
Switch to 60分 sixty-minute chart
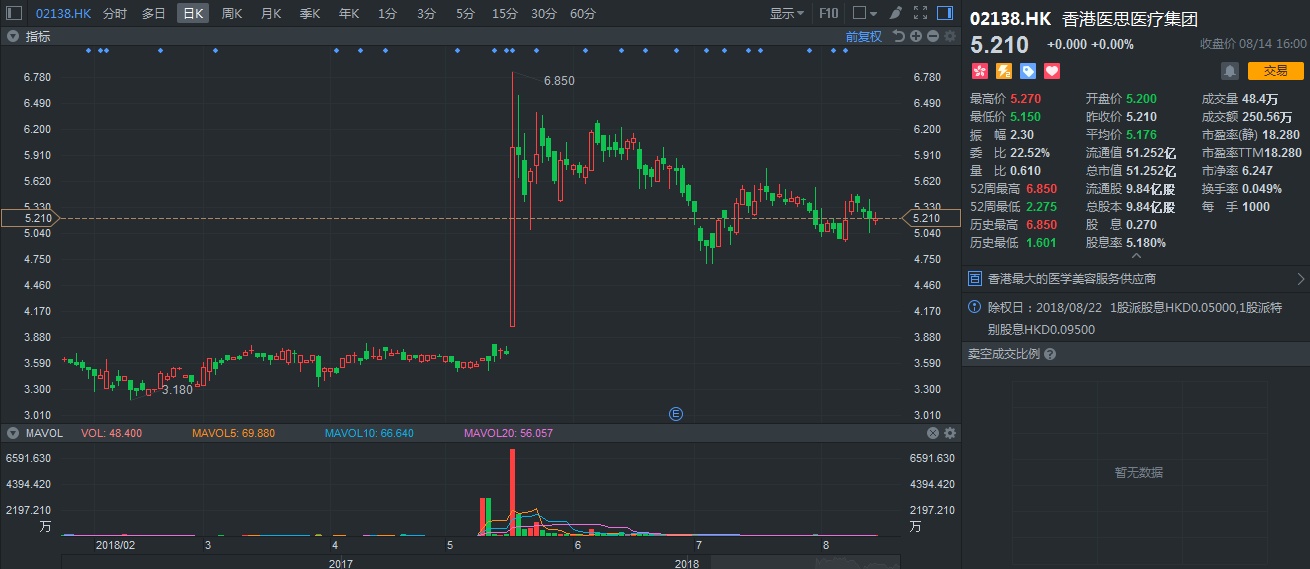[583, 14]
